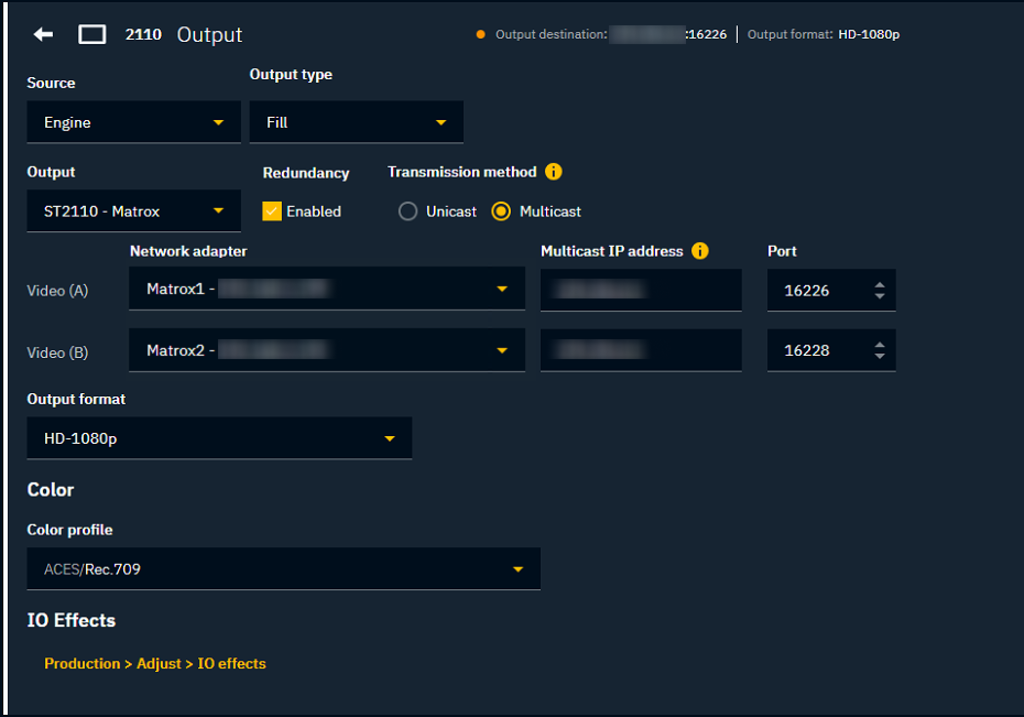Open Matrox2 network adapter dropdown
Screen dimensions: 1024x717
327,351
